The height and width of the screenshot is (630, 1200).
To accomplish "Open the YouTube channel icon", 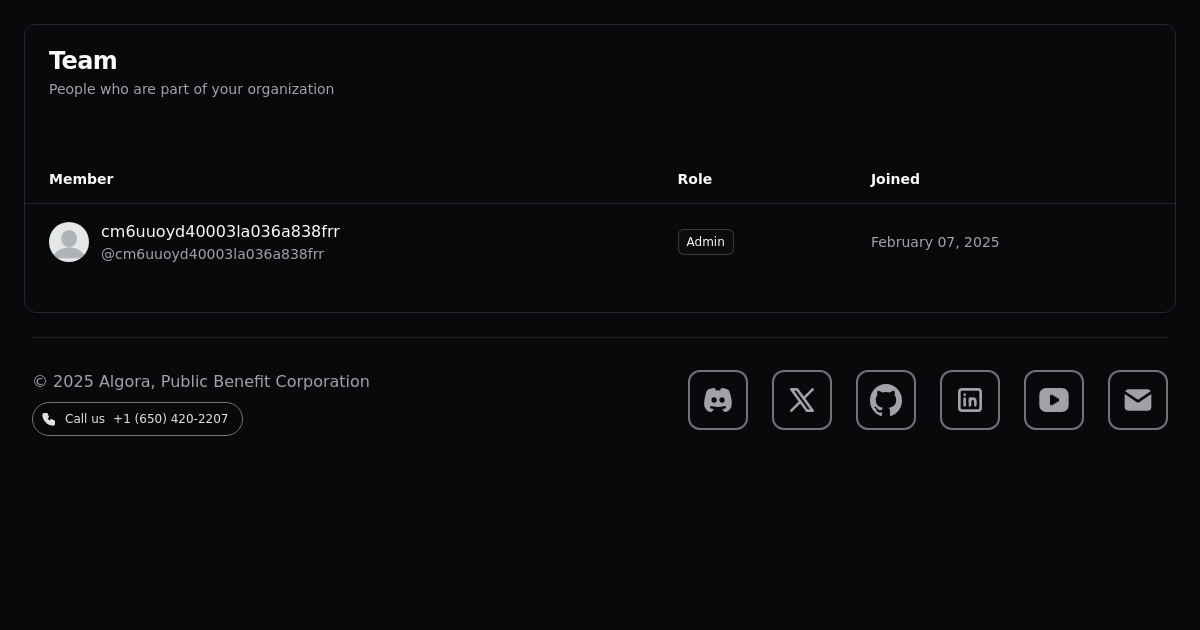I will coord(1054,400).
